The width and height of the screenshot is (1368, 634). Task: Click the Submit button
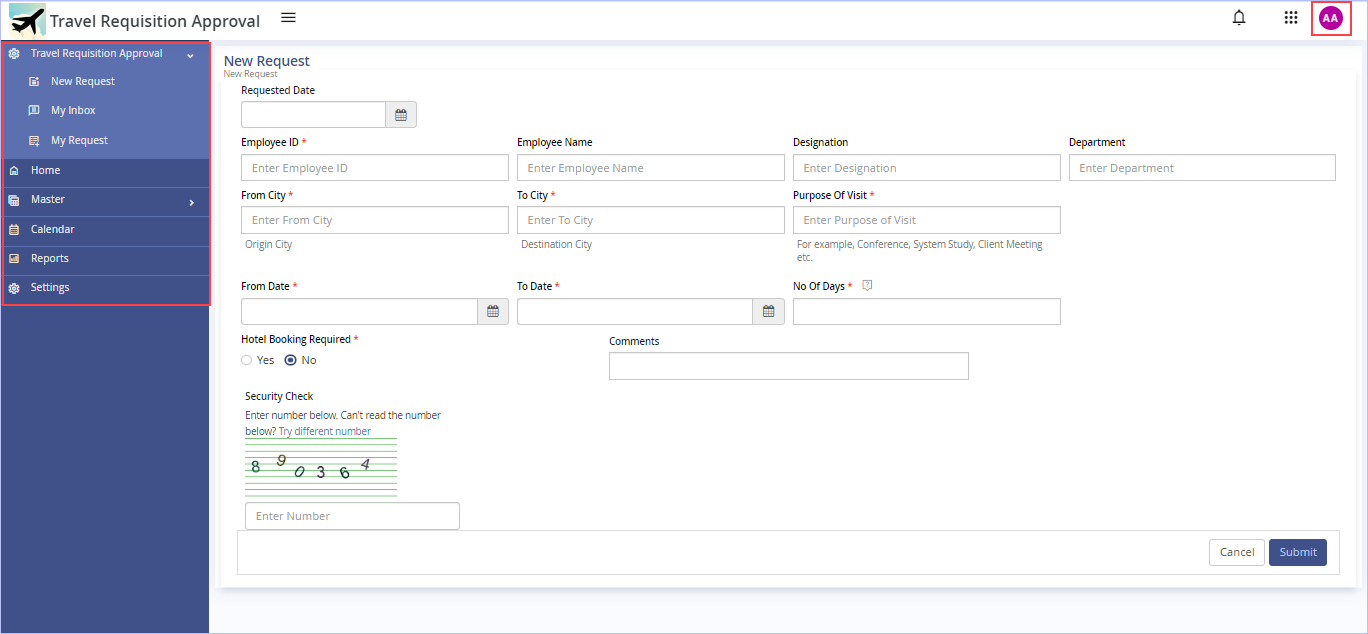(x=1298, y=552)
